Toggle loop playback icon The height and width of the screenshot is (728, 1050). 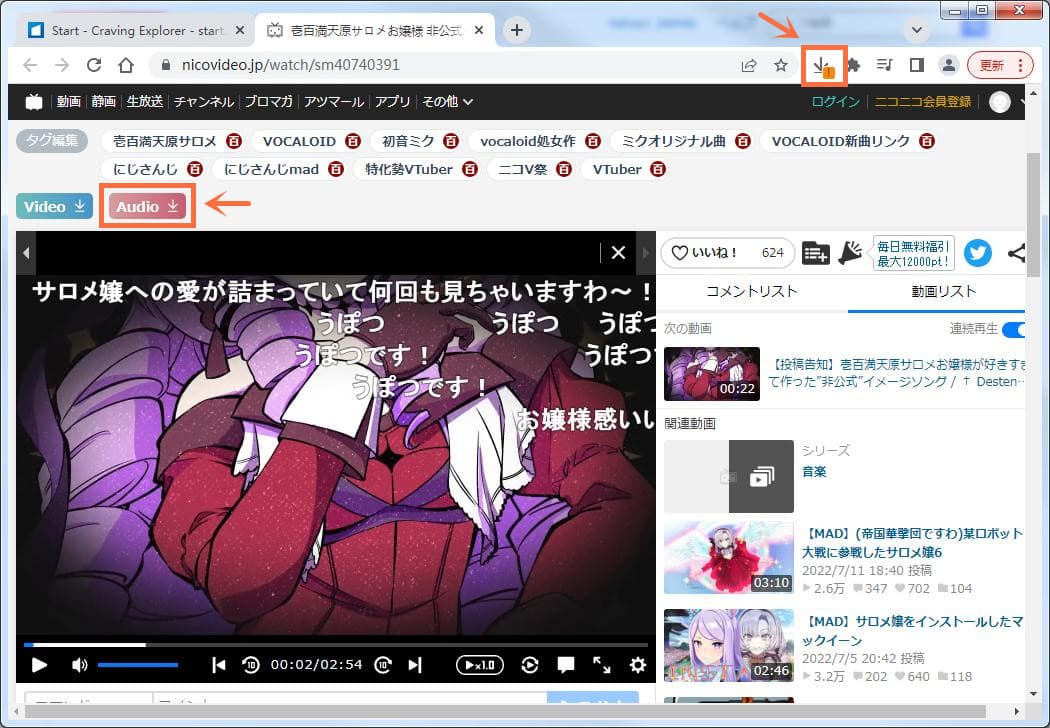(x=530, y=665)
